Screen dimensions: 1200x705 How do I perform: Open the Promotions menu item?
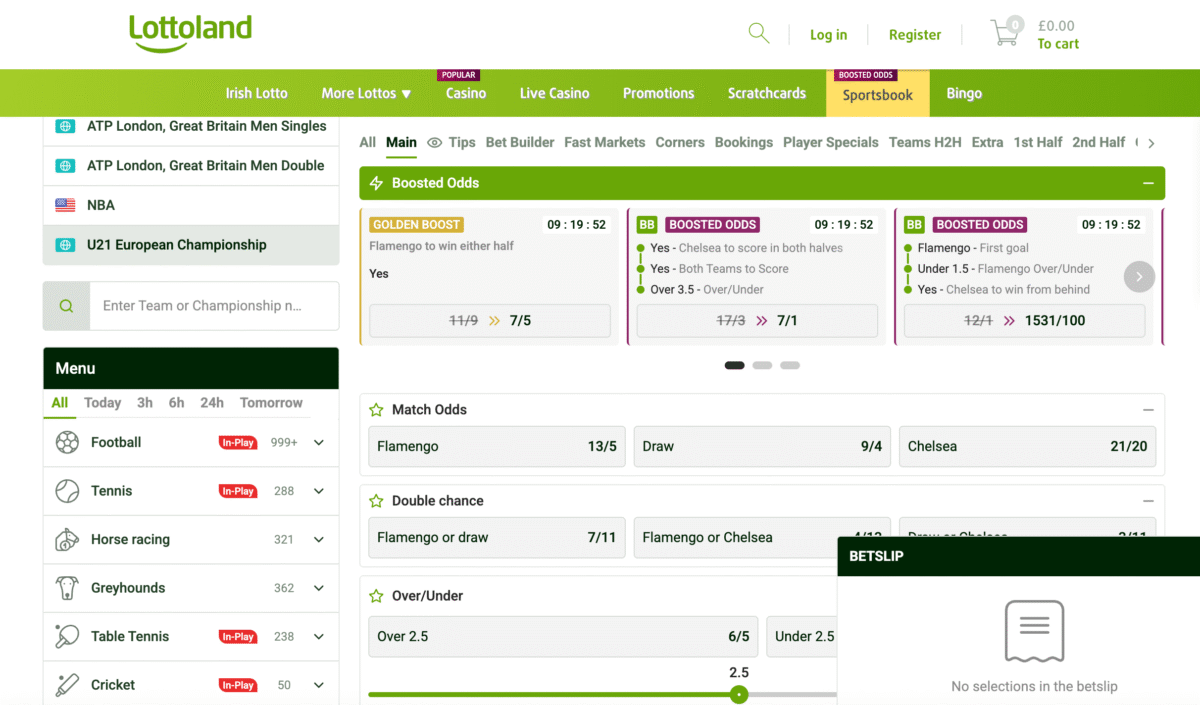pos(658,93)
